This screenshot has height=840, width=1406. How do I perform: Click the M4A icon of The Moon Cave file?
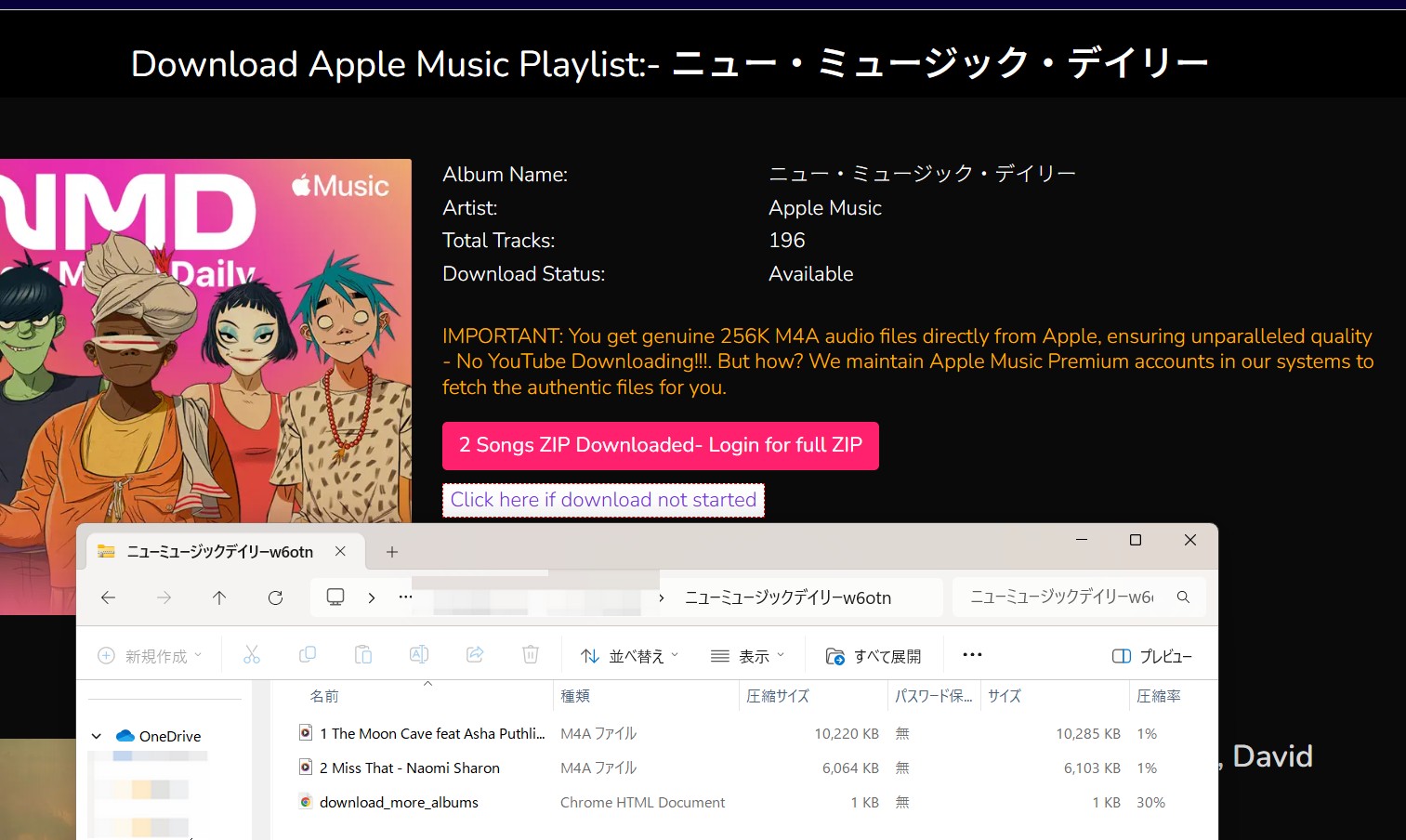coord(306,732)
